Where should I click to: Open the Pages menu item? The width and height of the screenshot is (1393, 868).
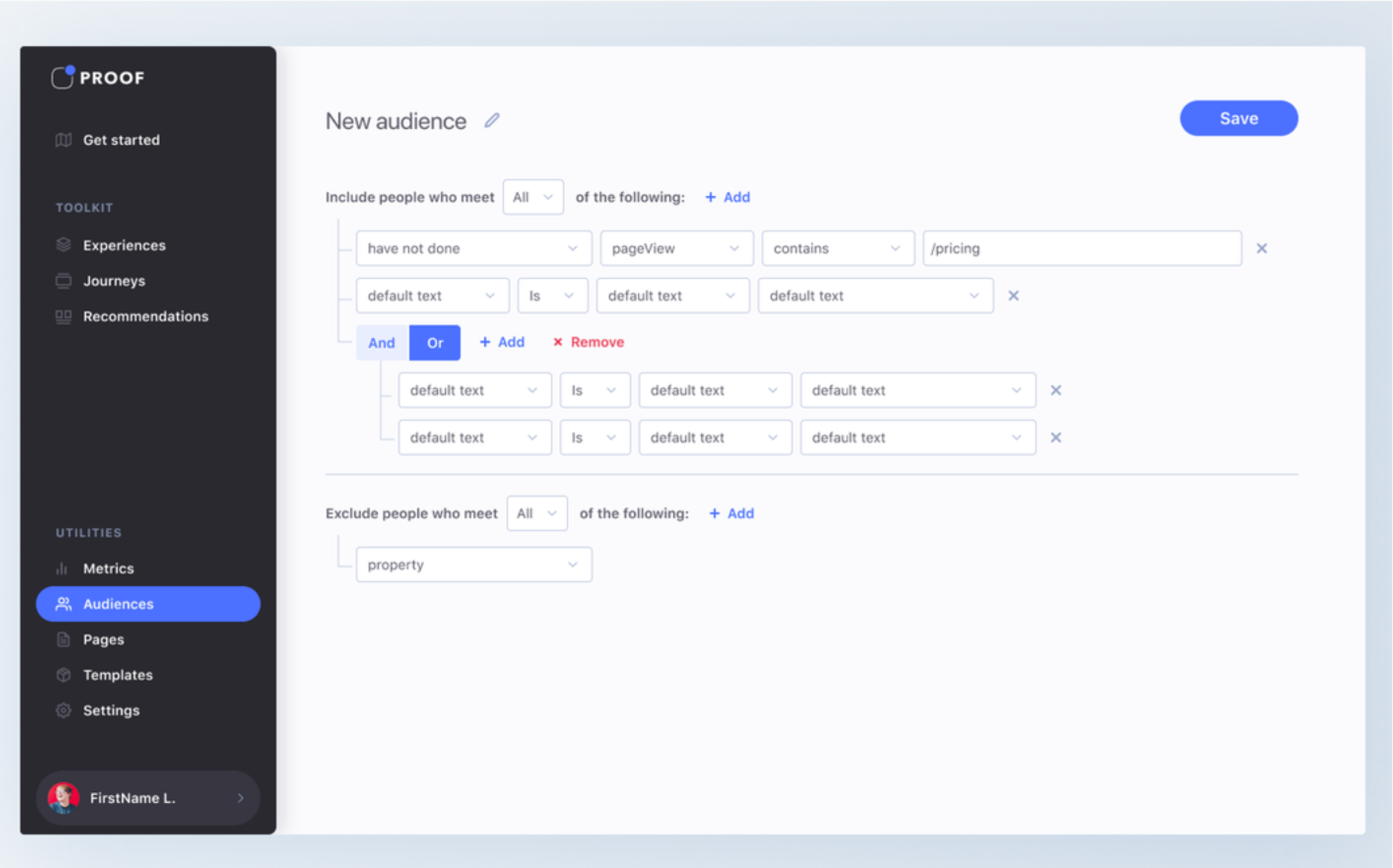tap(103, 639)
